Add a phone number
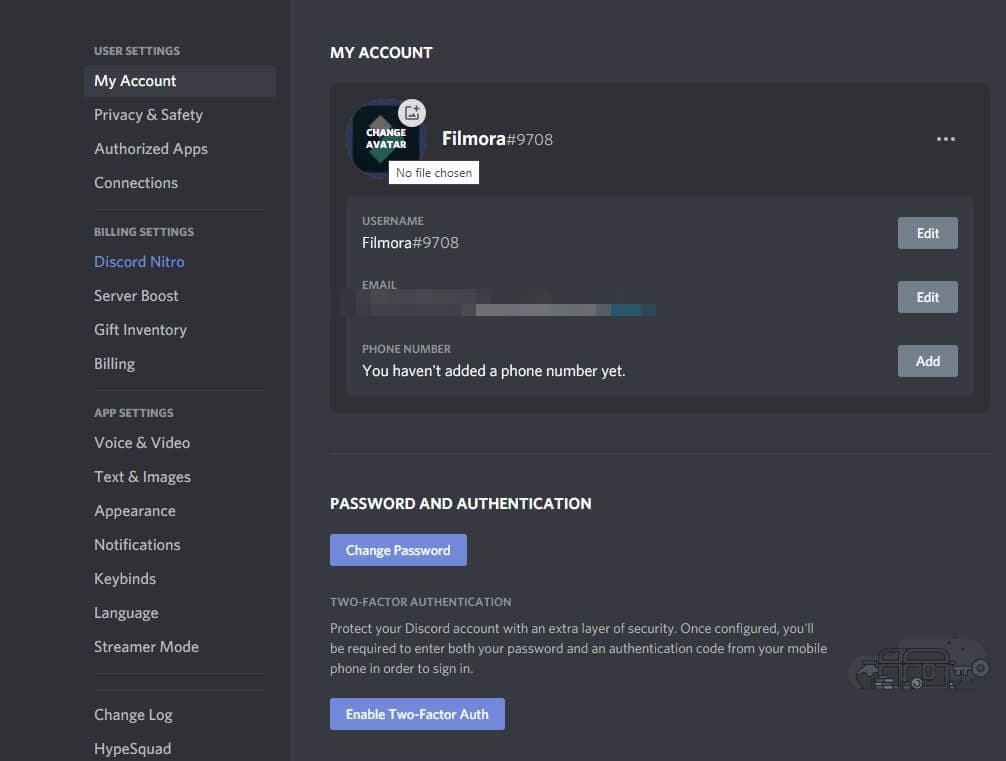This screenshot has width=1006, height=761. 927,361
